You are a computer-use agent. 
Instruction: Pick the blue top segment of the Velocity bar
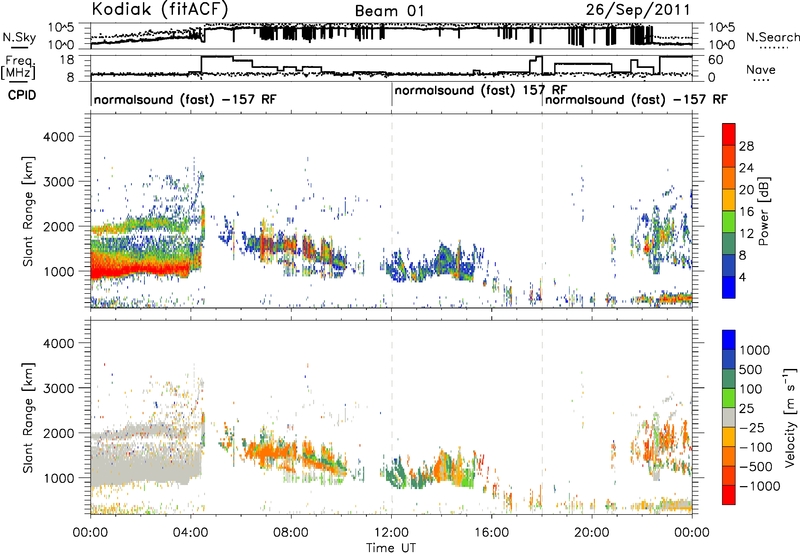click(729, 340)
